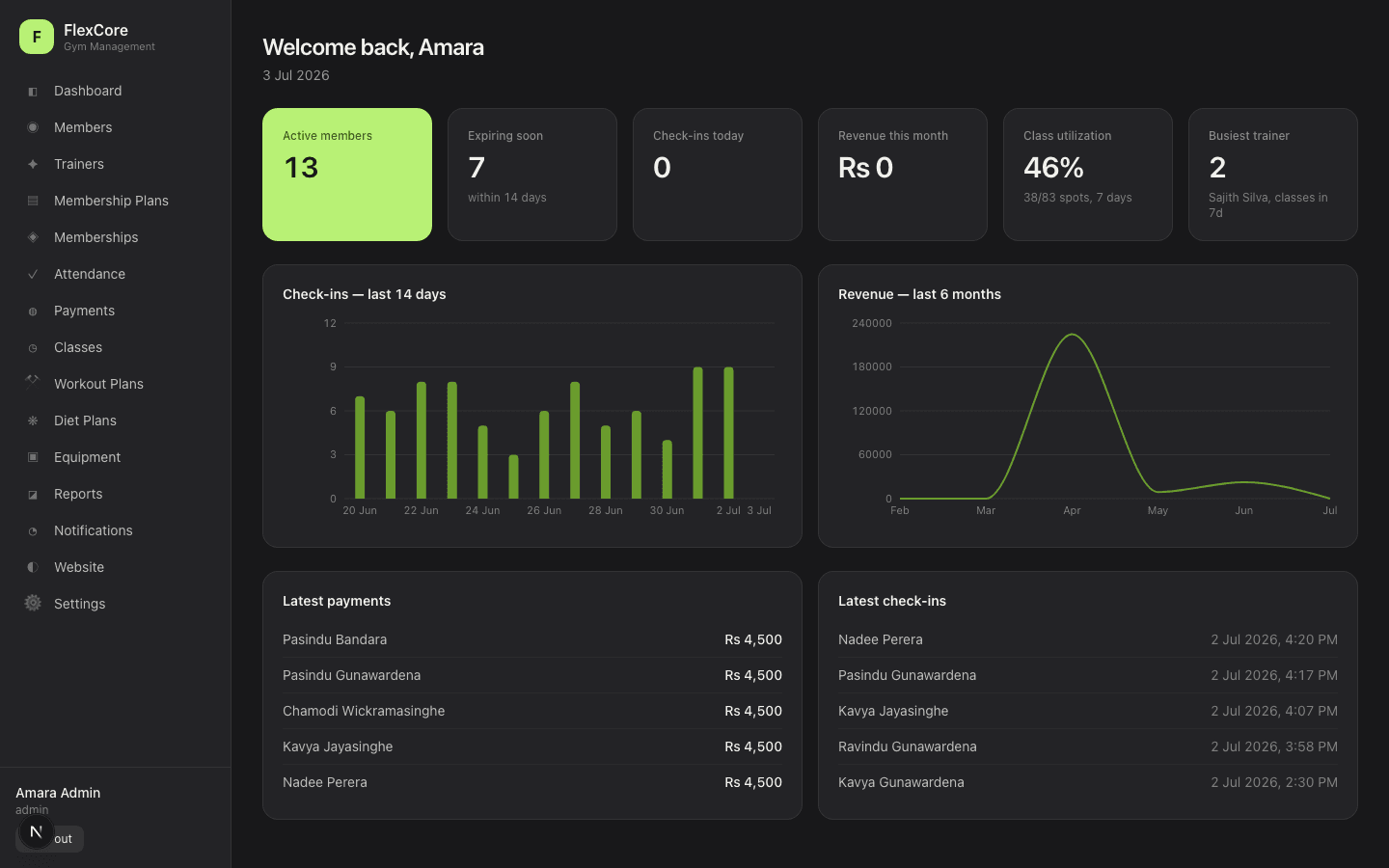Click the Classes clock icon
This screenshot has width=1389, height=868.
[x=33, y=348]
